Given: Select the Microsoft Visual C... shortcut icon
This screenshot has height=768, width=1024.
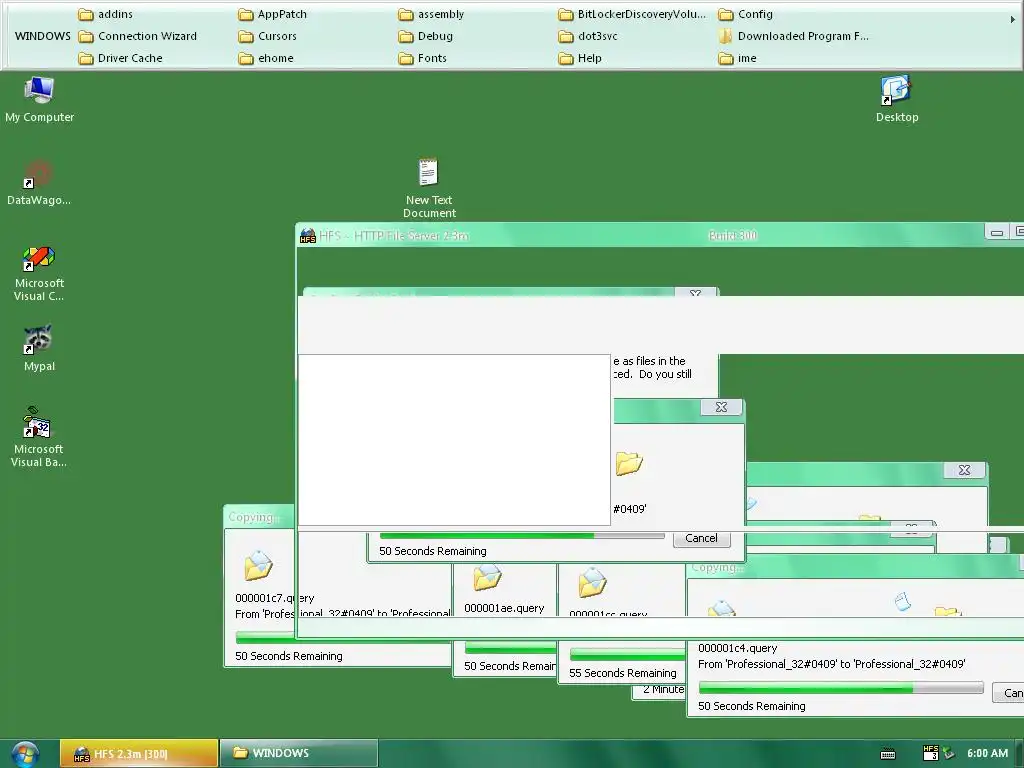Looking at the screenshot, I should click(x=39, y=273).
